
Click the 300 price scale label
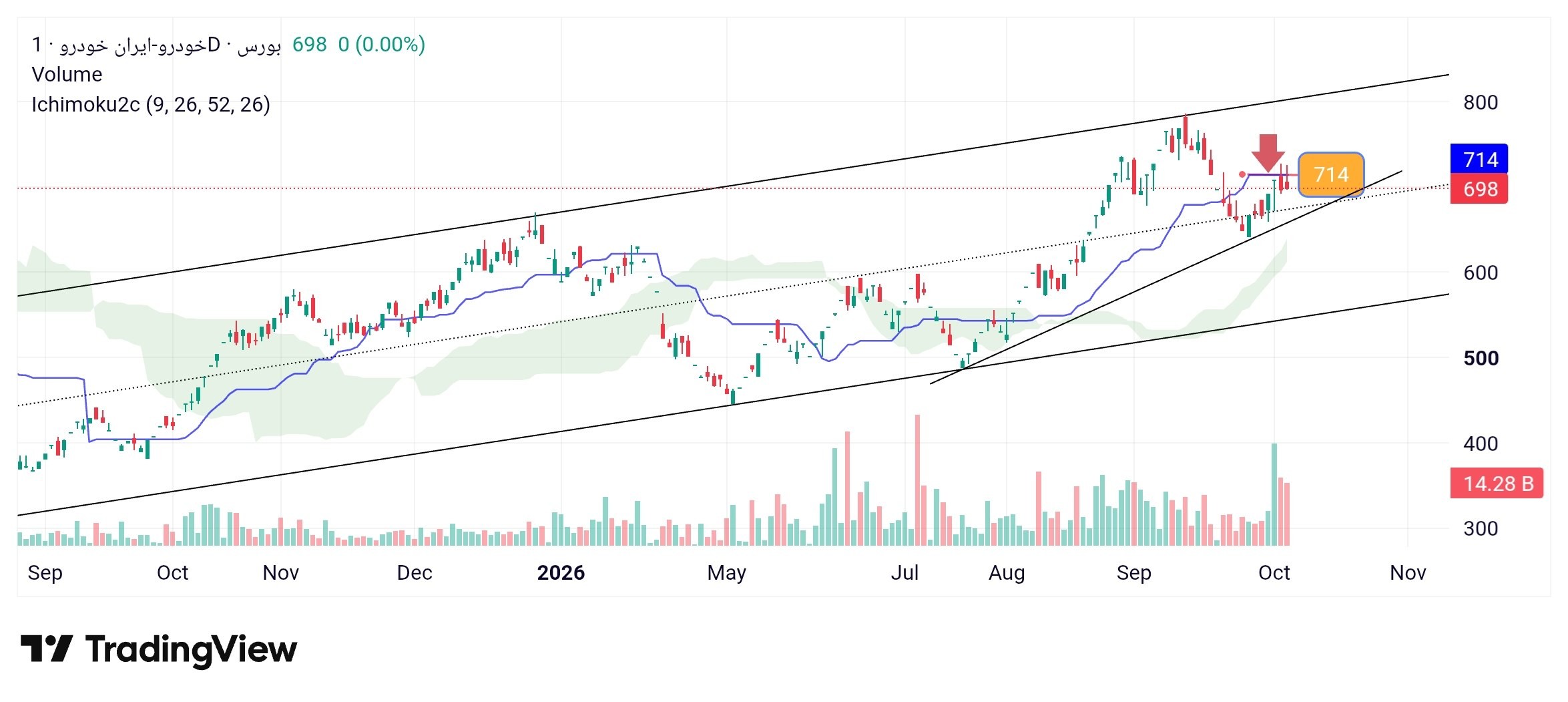pos(1481,528)
